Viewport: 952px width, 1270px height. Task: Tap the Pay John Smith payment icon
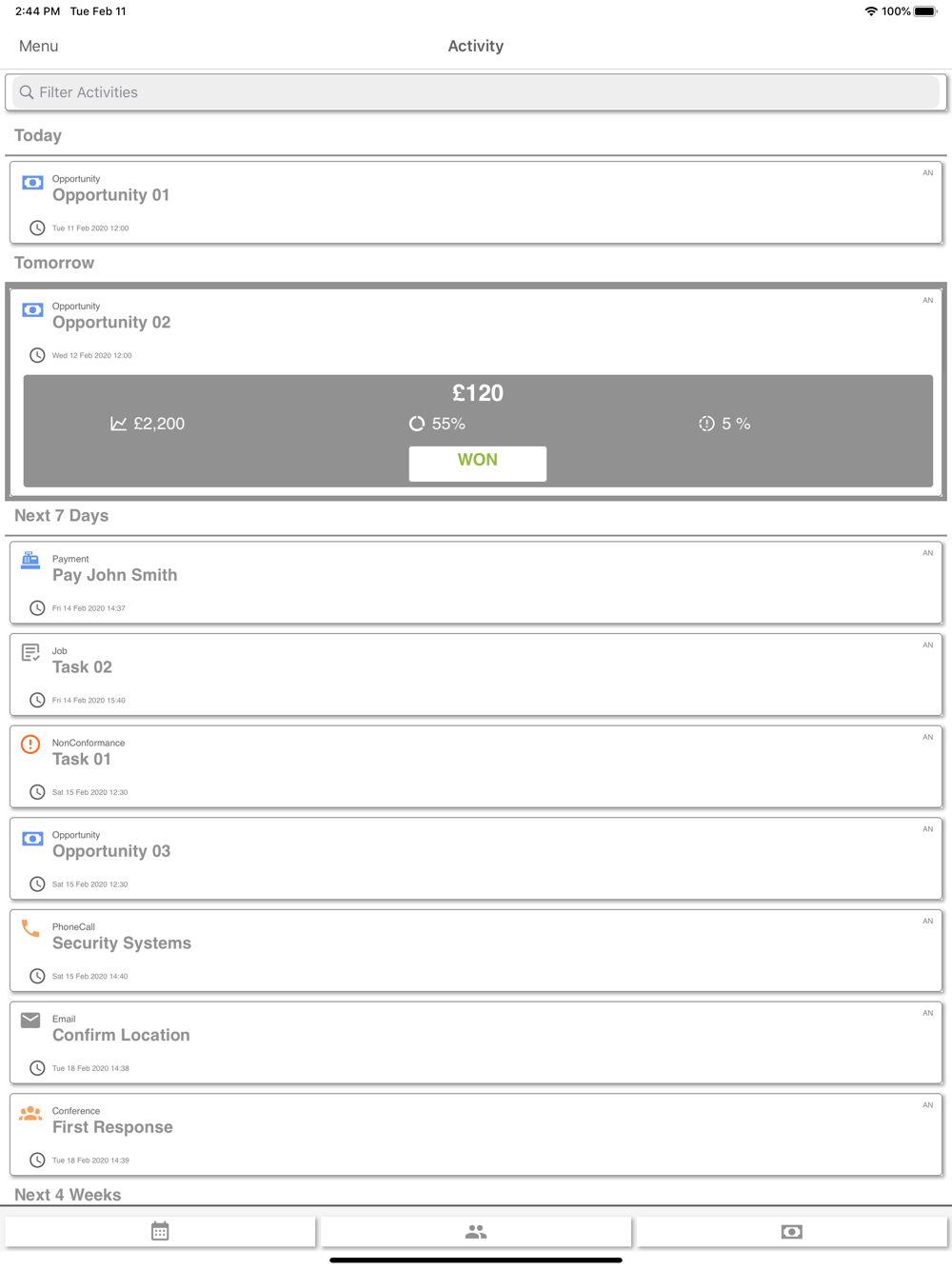coord(30,560)
